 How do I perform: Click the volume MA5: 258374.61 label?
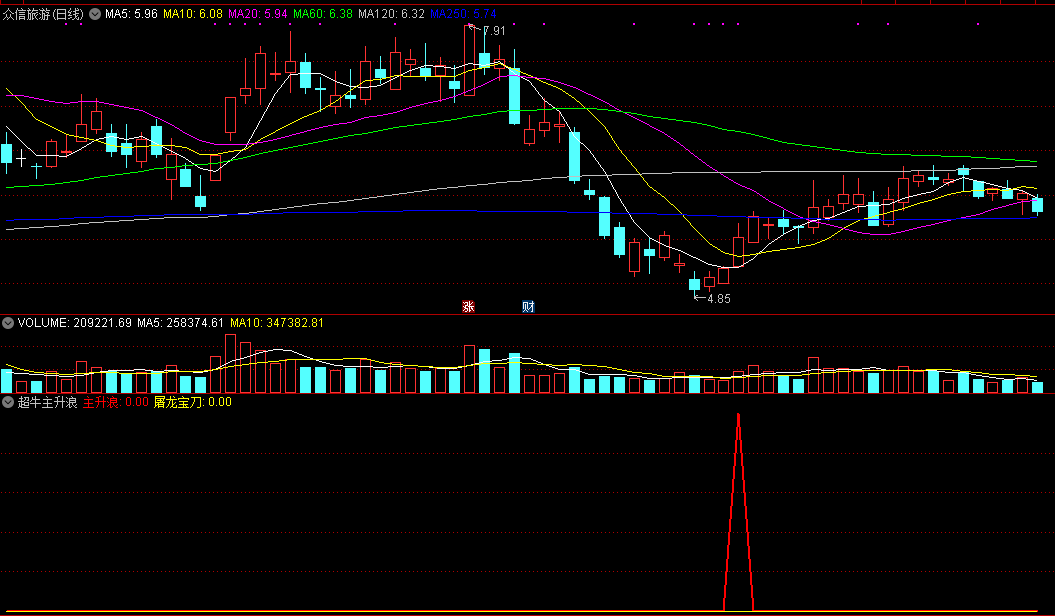[180, 323]
